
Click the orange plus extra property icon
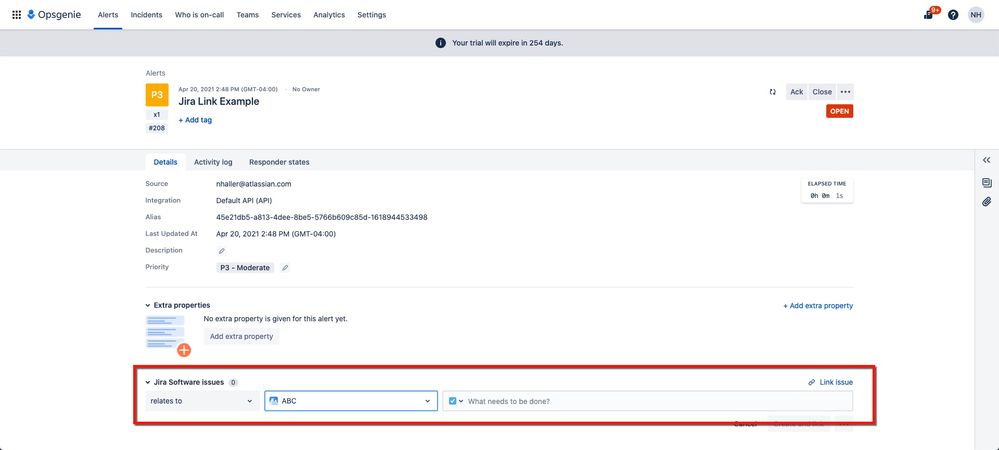point(184,349)
